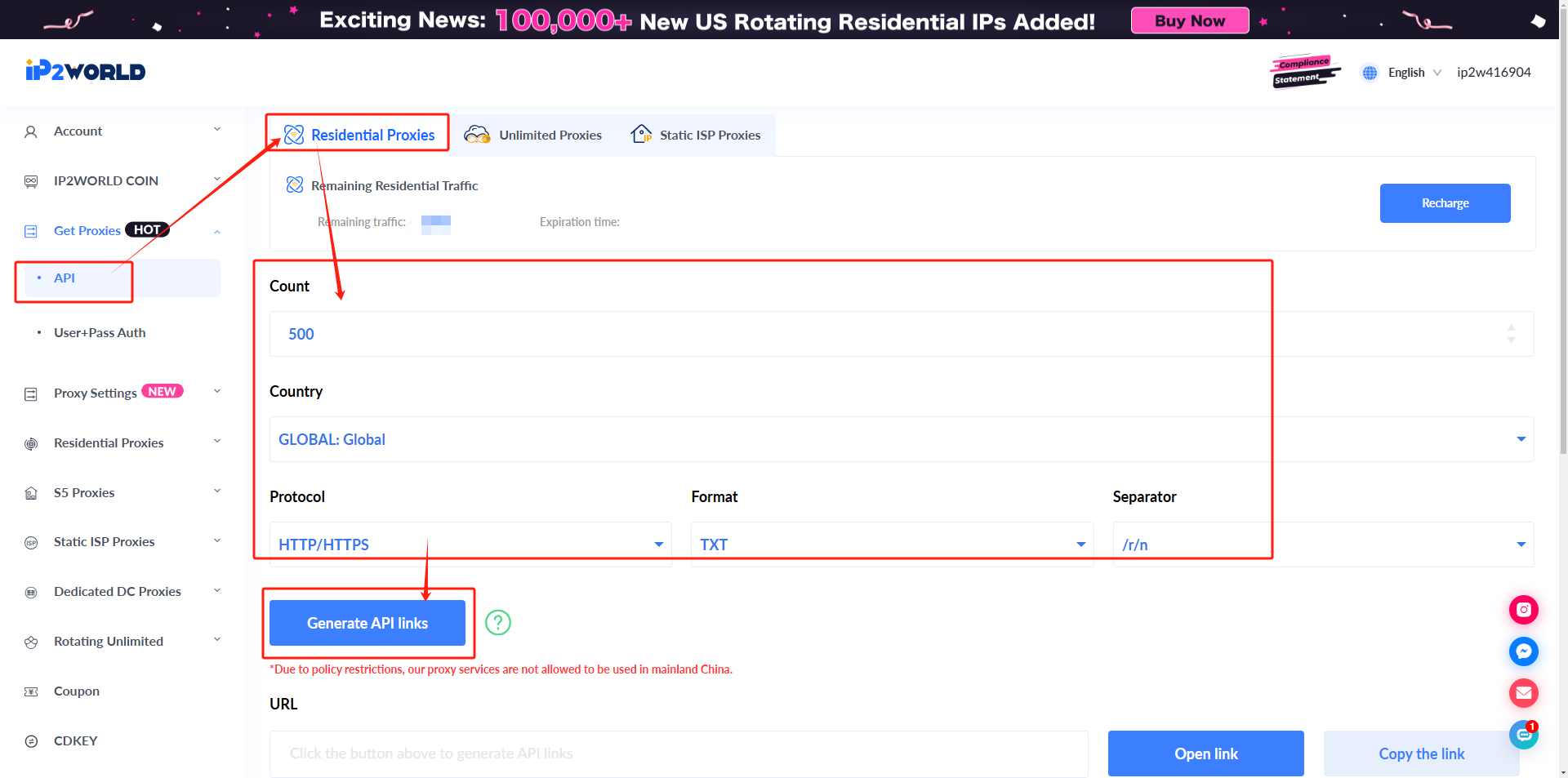Image resolution: width=1568 pixels, height=778 pixels.
Task: Open the Protocol HTTP/HTTPS dropdown
Action: 470,545
